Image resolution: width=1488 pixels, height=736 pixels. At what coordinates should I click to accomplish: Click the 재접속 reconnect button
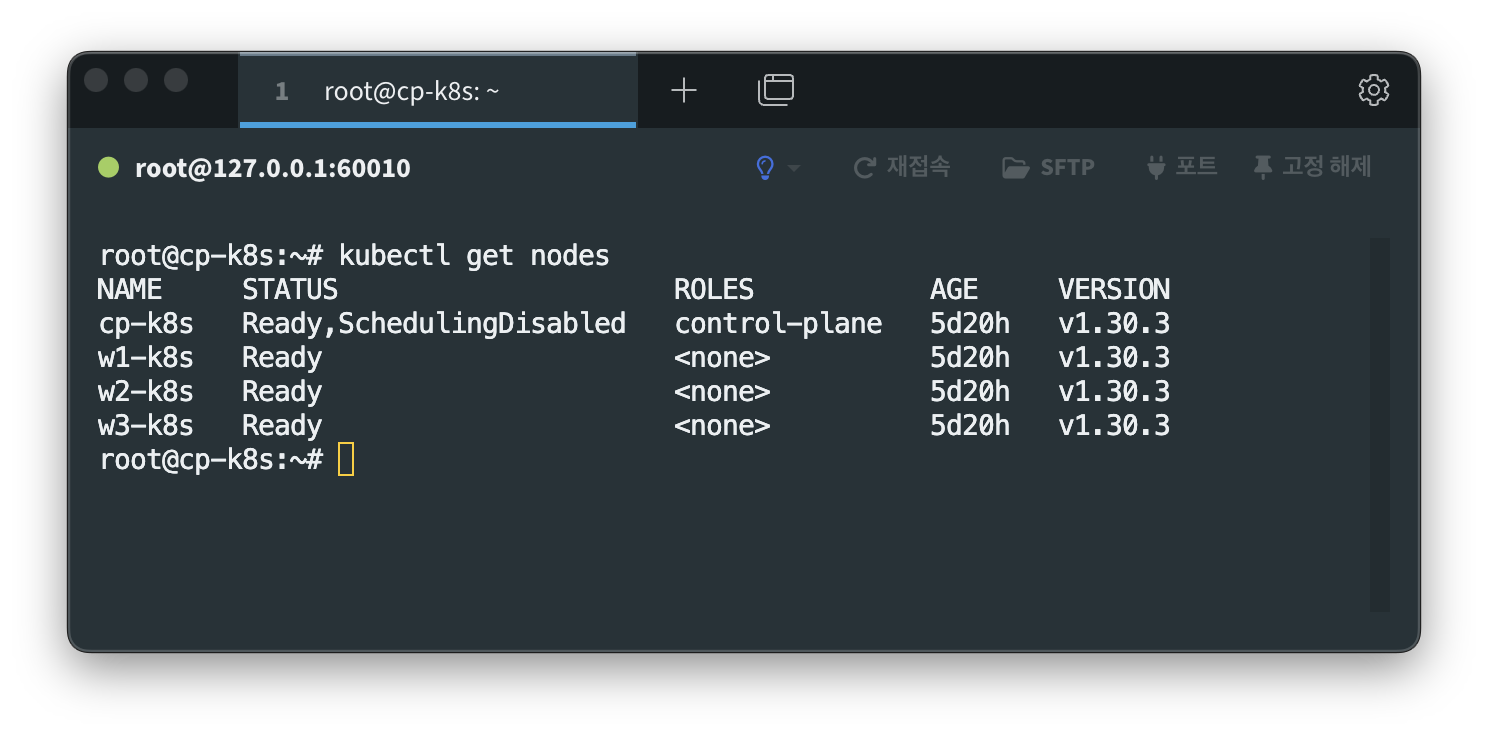[x=902, y=167]
